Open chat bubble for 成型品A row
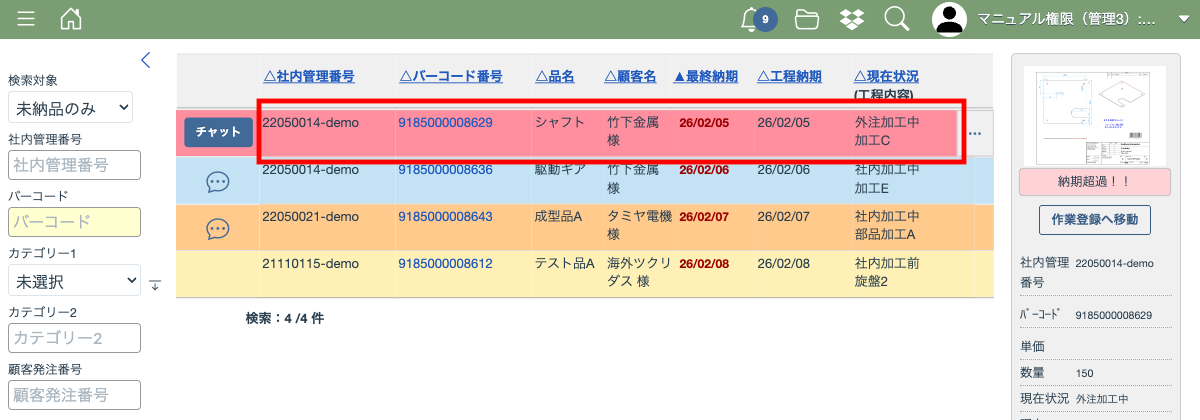The image size is (1200, 420). [x=218, y=229]
